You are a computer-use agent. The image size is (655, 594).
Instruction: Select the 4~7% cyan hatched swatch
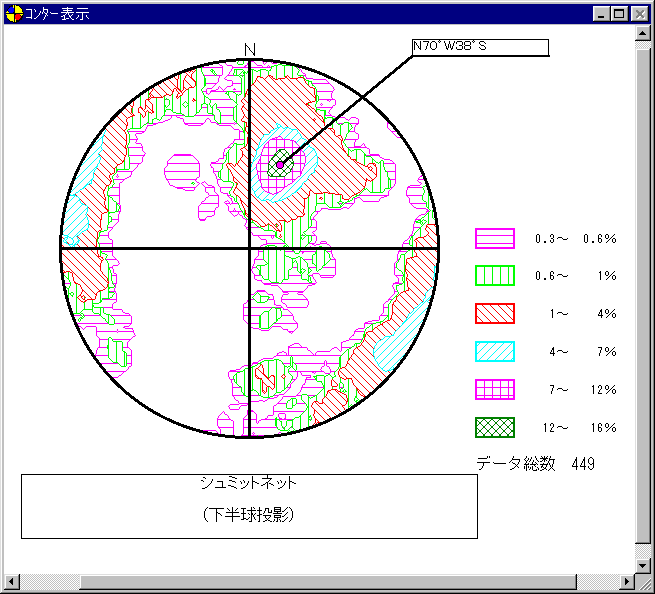(495, 351)
